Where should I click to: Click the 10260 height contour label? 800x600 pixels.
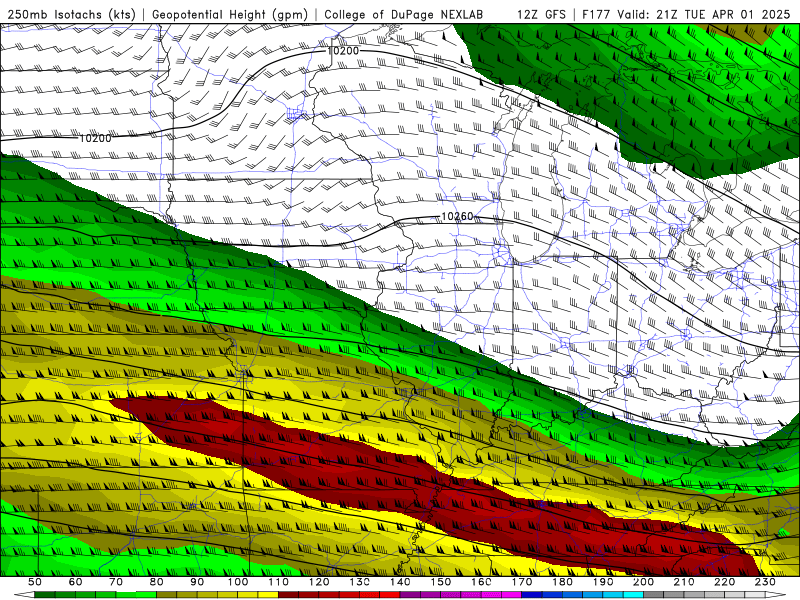pos(457,216)
